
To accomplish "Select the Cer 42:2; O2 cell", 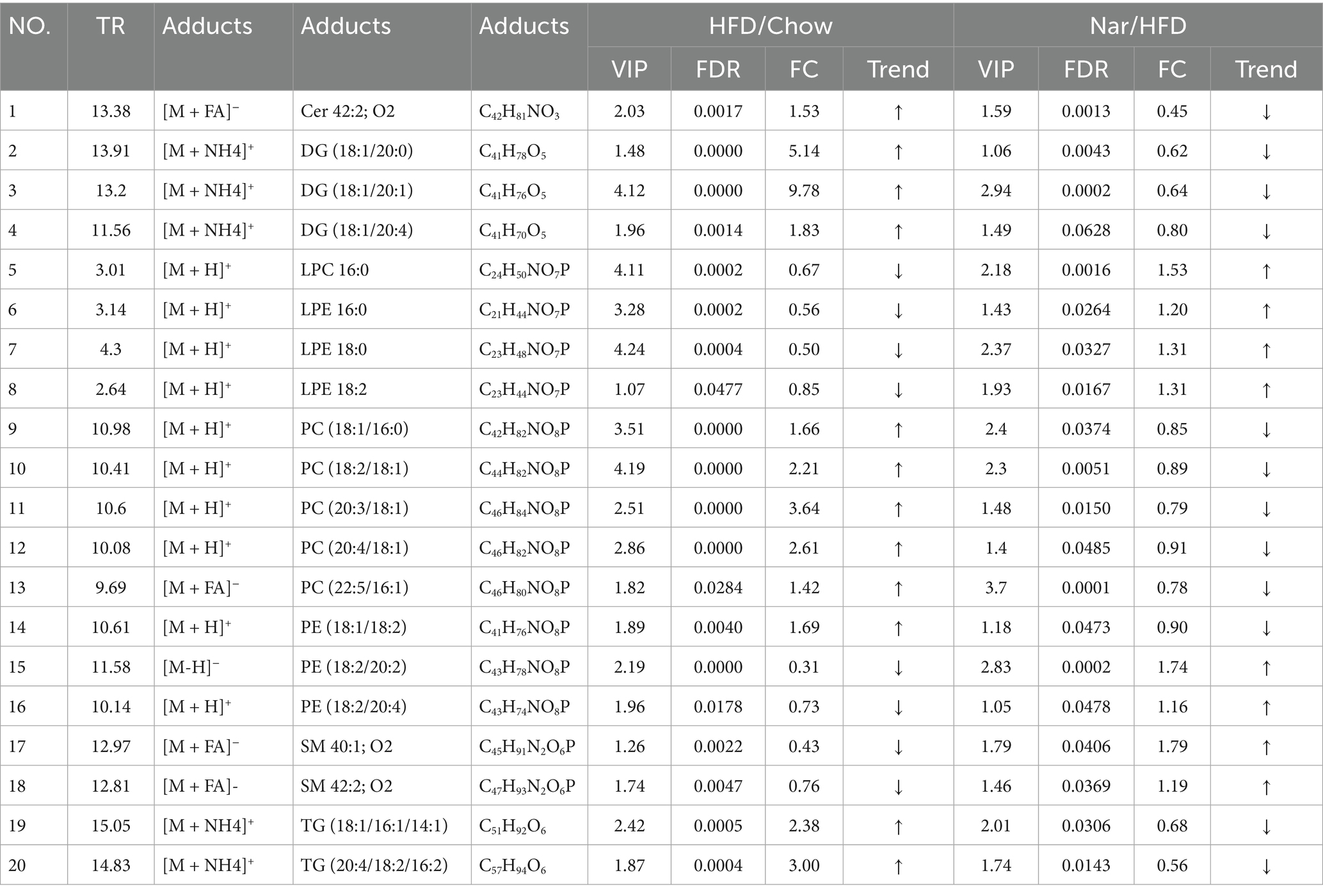I will click(x=348, y=111).
